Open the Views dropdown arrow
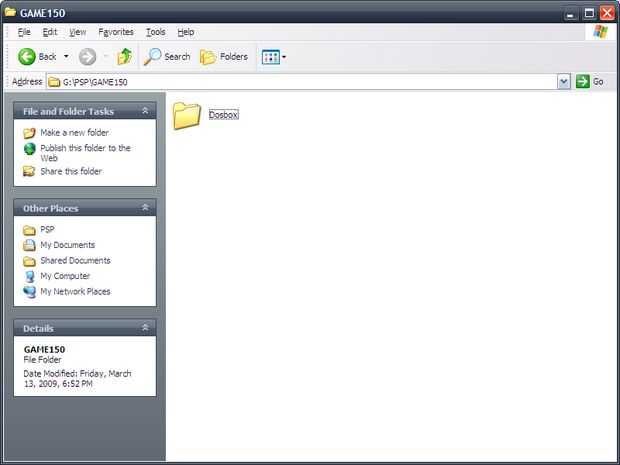This screenshot has height=465, width=620. pyautogui.click(x=284, y=57)
